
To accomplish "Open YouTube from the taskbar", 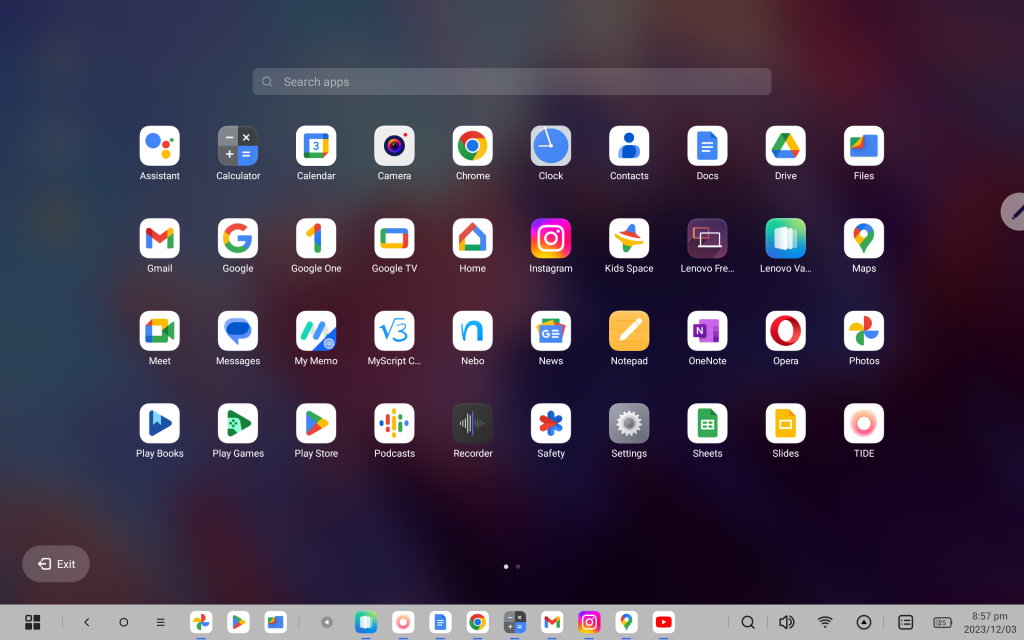I will point(663,622).
